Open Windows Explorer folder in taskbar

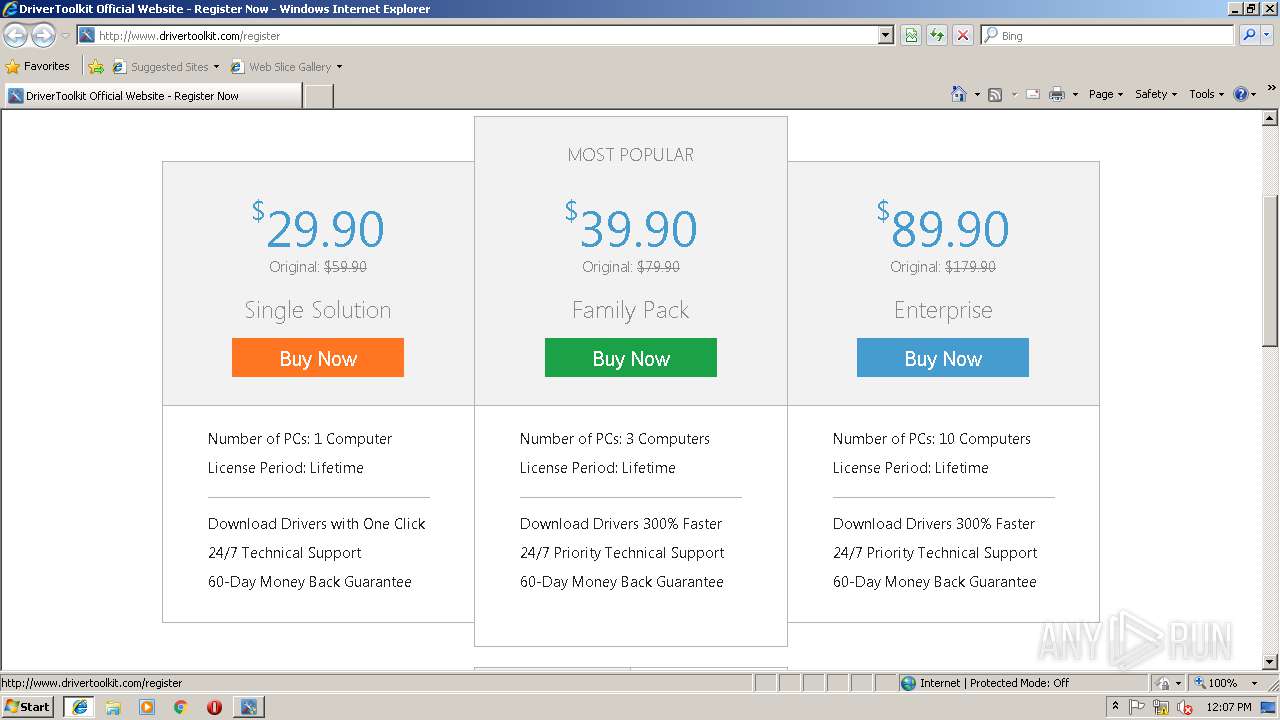[x=113, y=707]
